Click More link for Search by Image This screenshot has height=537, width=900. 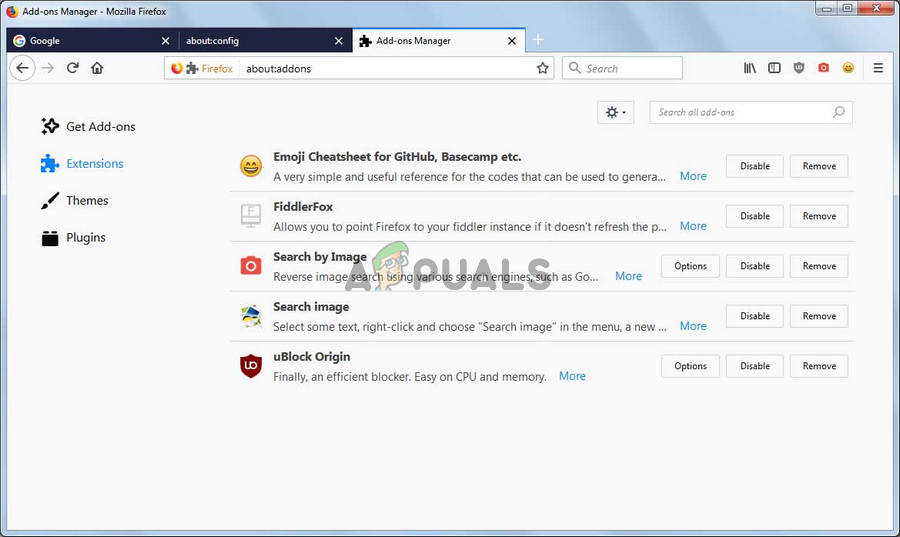[x=629, y=276]
